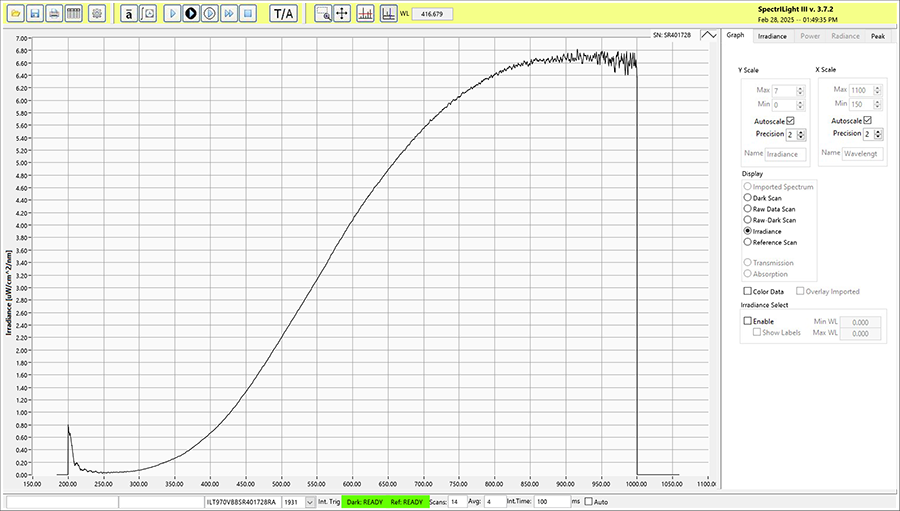Select the Dark Scan display option
Image resolution: width=900 pixels, height=511 pixels.
(747, 198)
